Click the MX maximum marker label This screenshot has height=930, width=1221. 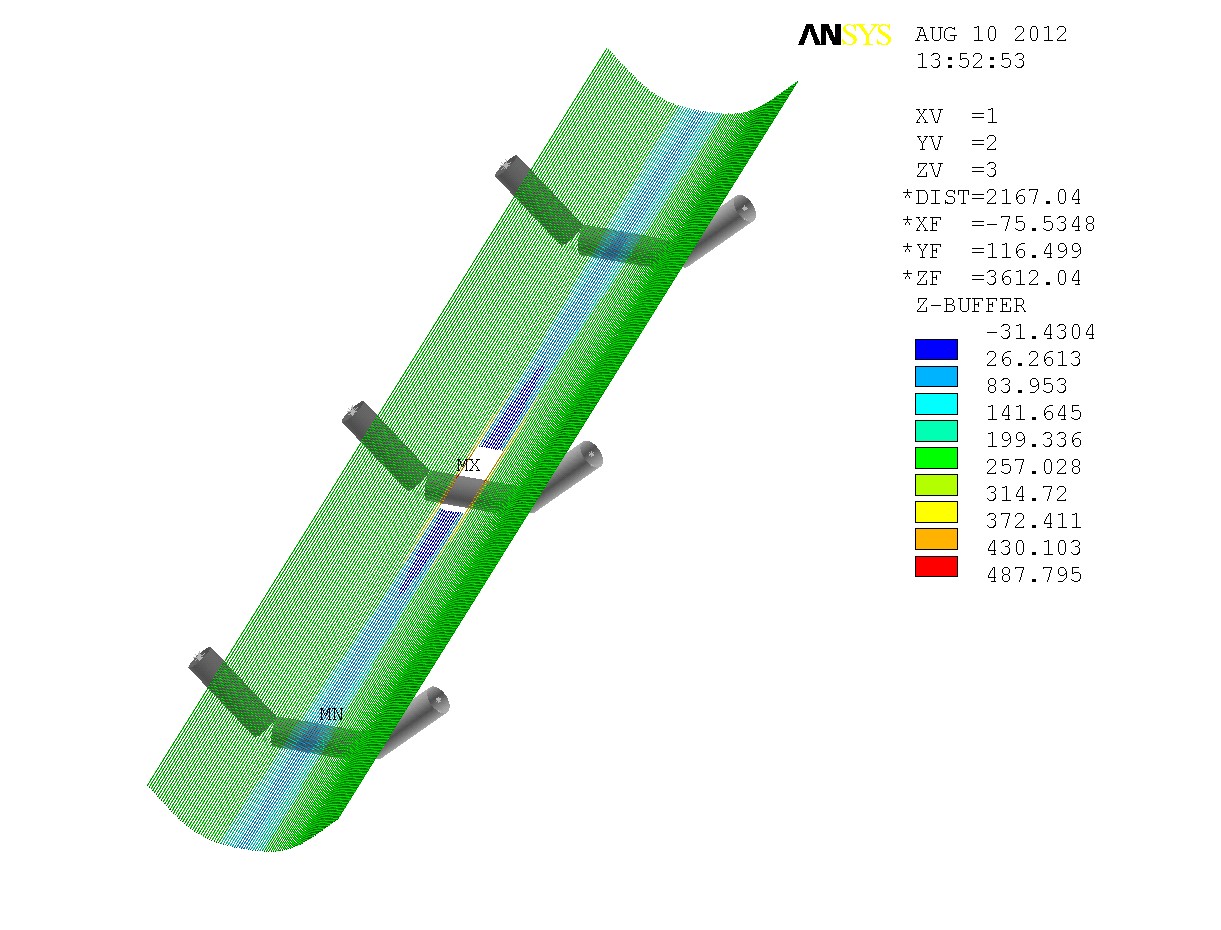pyautogui.click(x=468, y=465)
